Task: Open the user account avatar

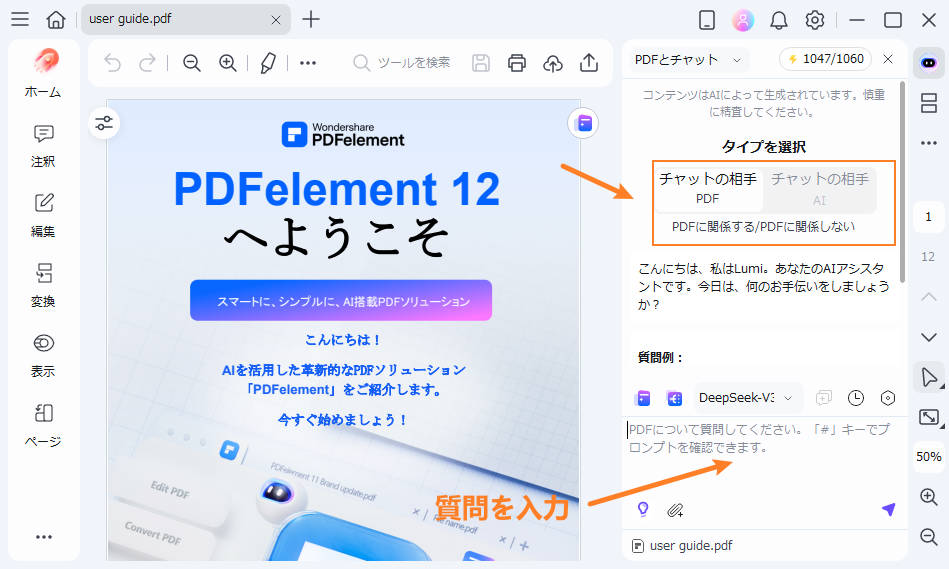Action: coord(743,20)
